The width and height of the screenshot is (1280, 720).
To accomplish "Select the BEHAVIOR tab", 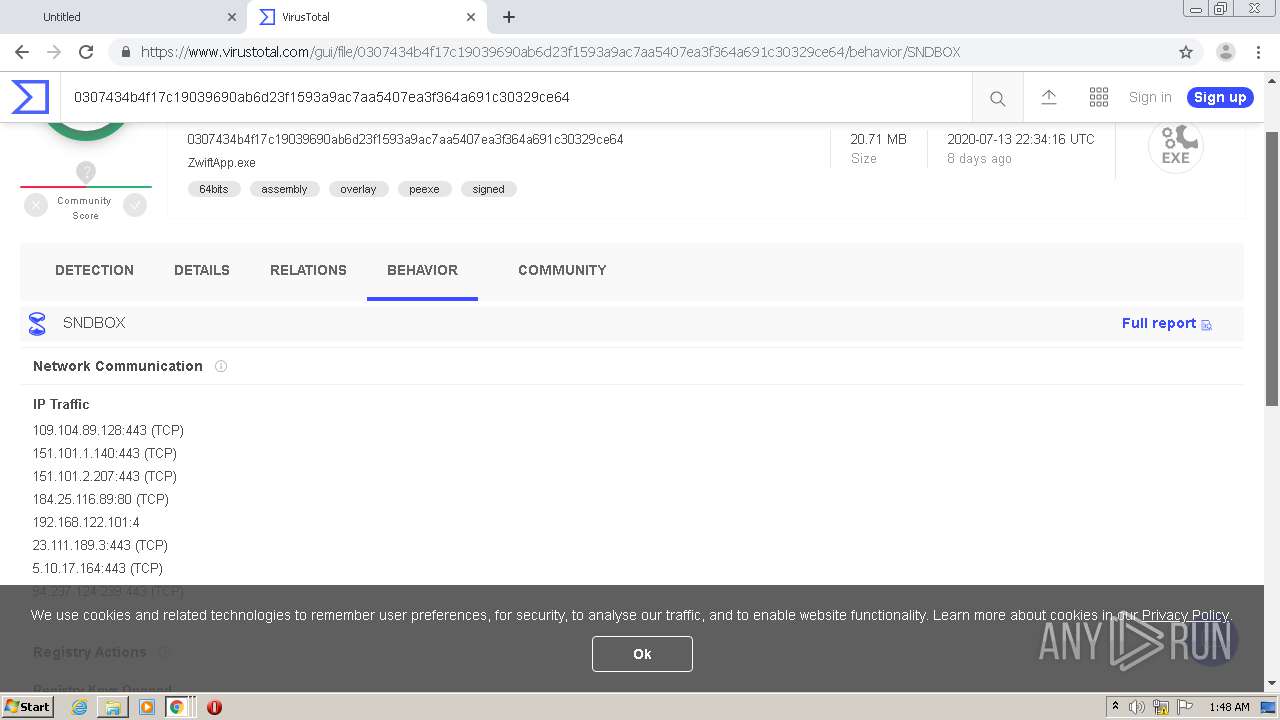I will (x=422, y=270).
